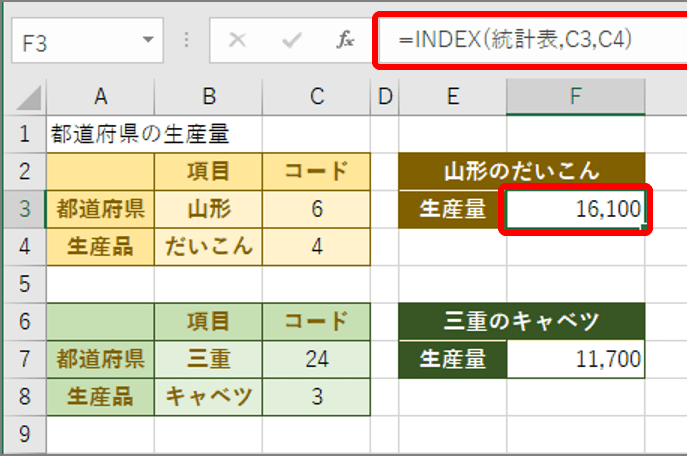Select row 1 header
Screen dimensions: 687x458
click(x=25, y=134)
